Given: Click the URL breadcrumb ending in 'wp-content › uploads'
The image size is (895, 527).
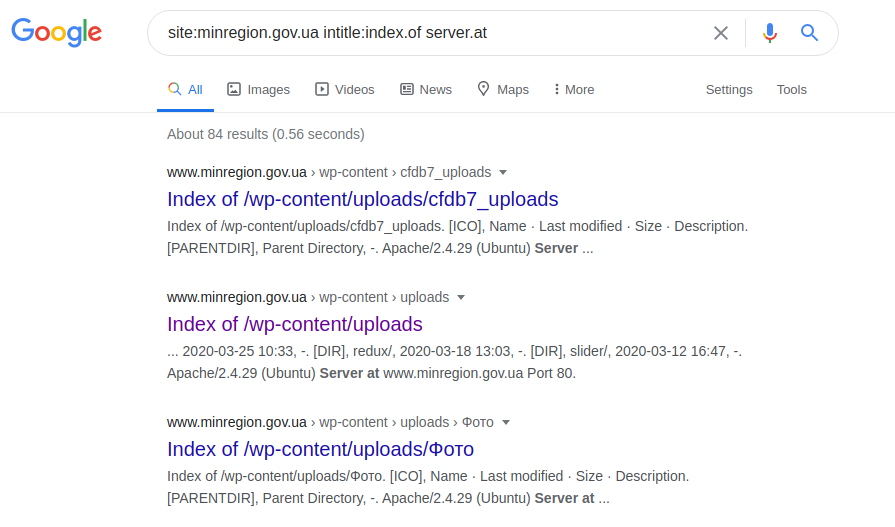Looking at the screenshot, I should point(308,297).
